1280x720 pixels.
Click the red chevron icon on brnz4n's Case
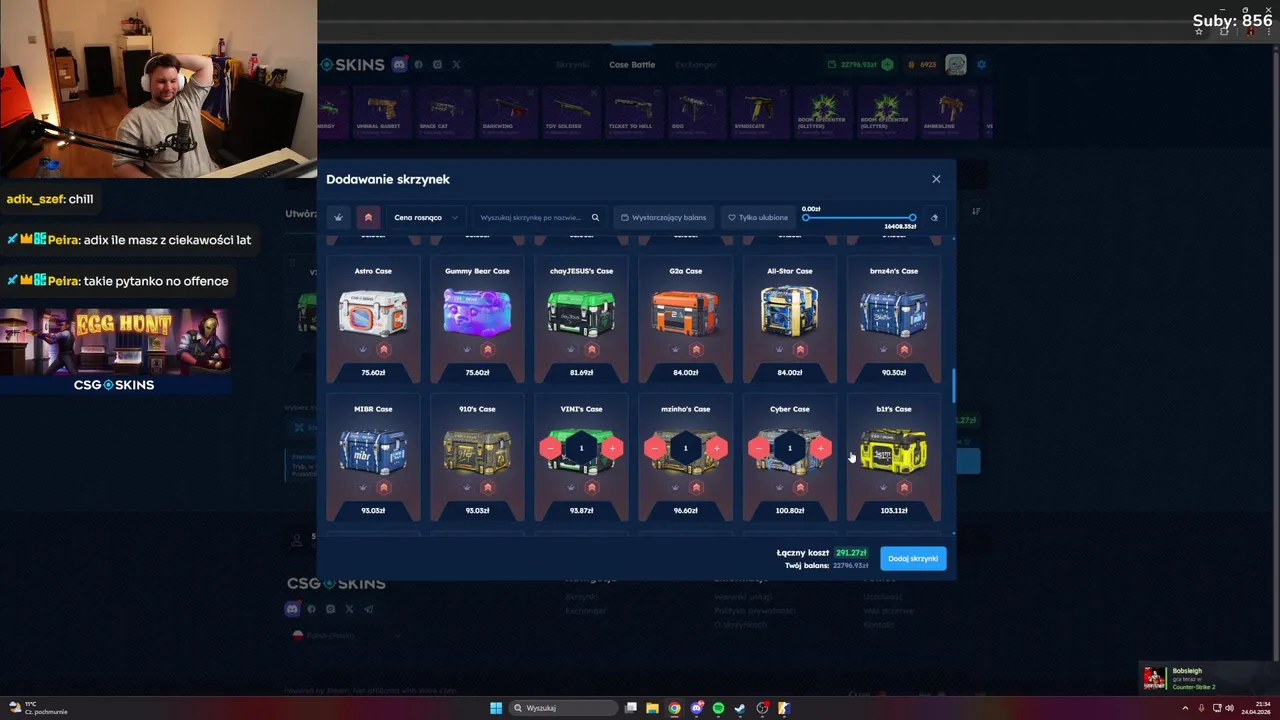(x=904, y=349)
